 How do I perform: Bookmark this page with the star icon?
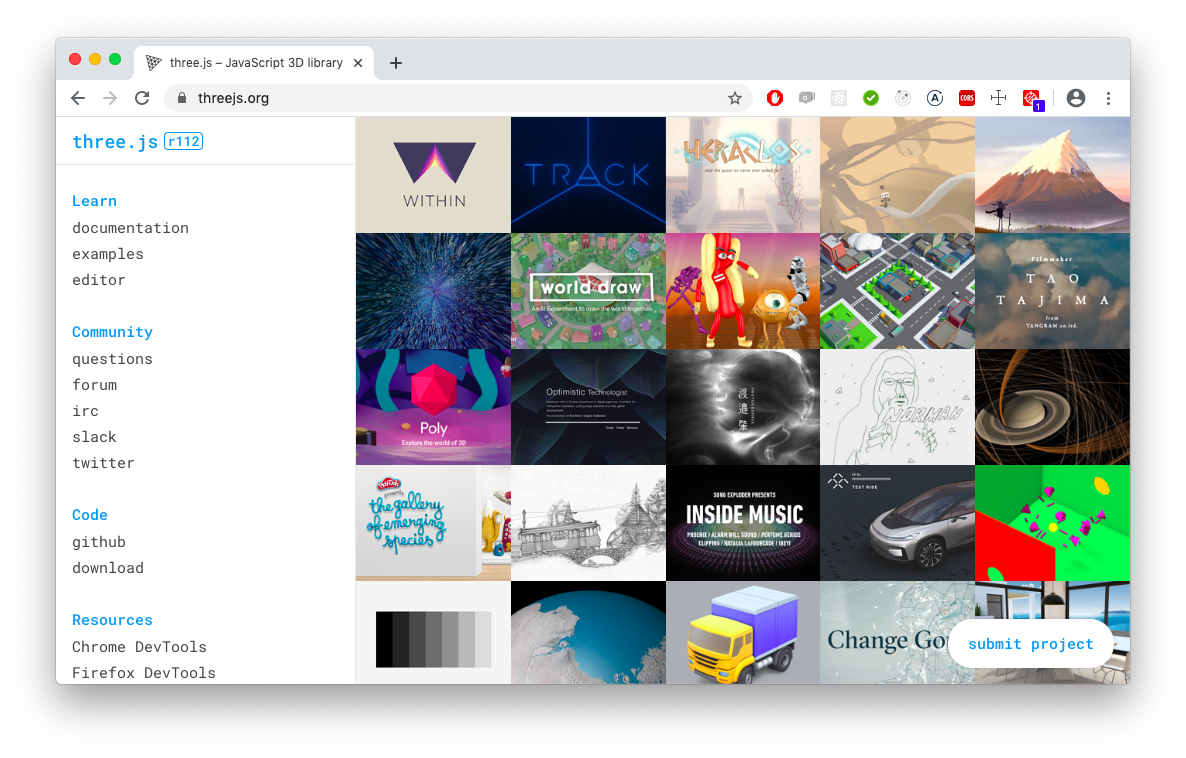(734, 98)
